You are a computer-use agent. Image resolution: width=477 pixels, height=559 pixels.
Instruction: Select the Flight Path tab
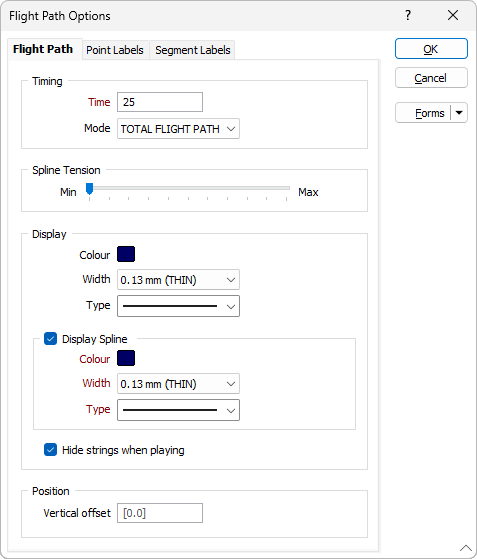coord(43,49)
